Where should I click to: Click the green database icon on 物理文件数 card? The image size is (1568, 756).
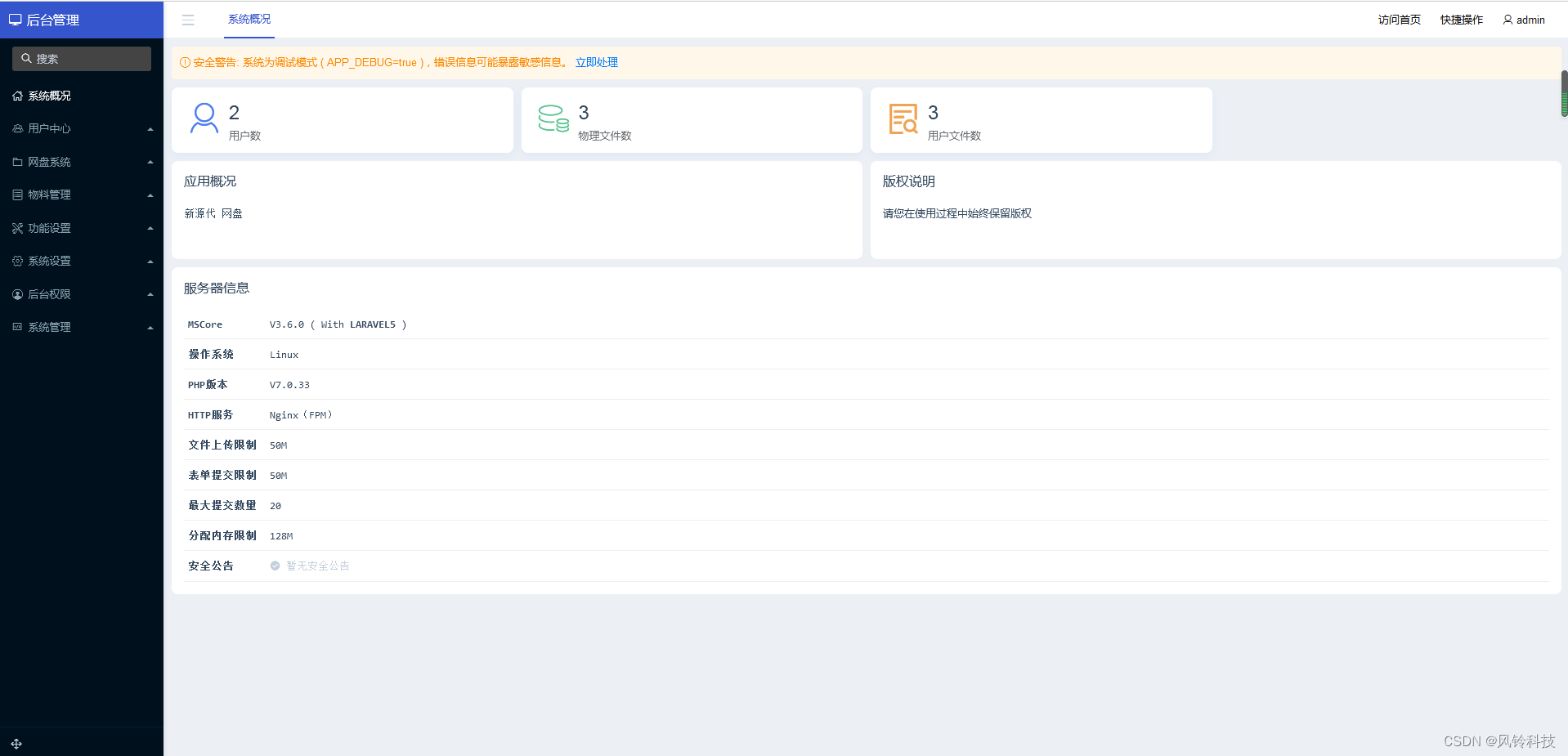tap(553, 118)
